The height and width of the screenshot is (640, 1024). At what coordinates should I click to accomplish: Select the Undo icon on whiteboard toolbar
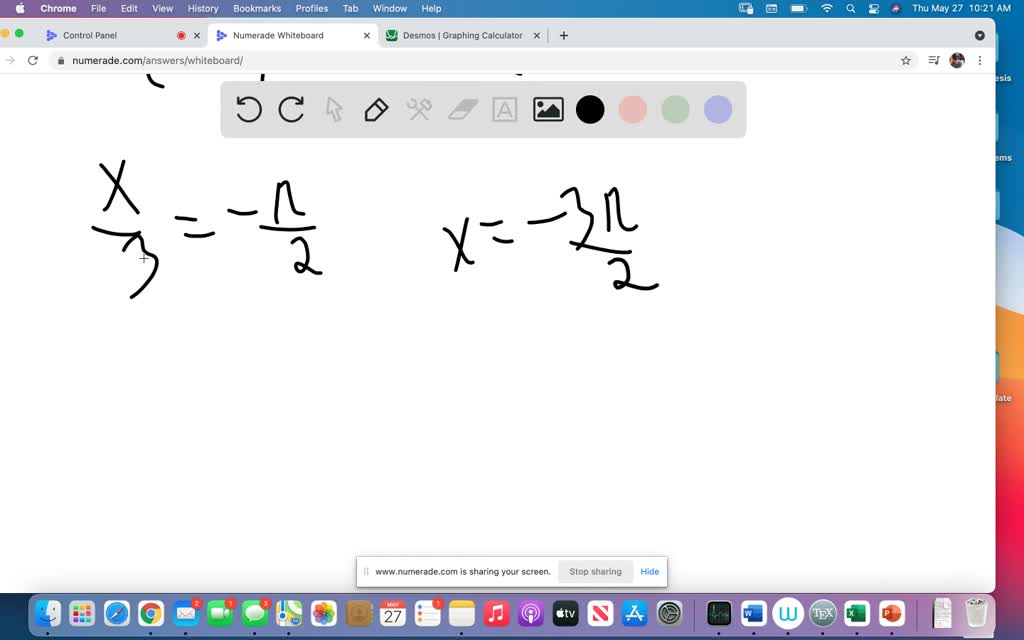pos(249,110)
